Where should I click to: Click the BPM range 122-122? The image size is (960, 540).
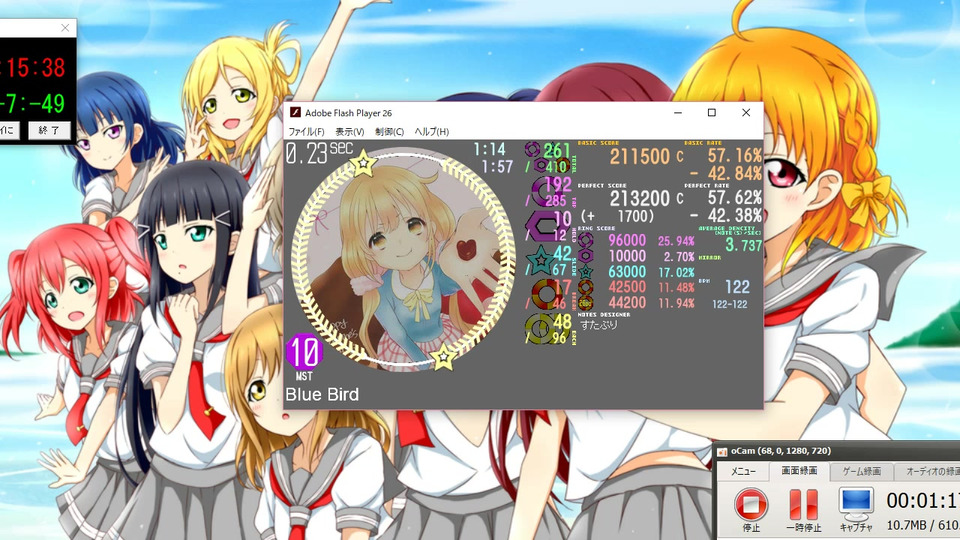click(730, 304)
